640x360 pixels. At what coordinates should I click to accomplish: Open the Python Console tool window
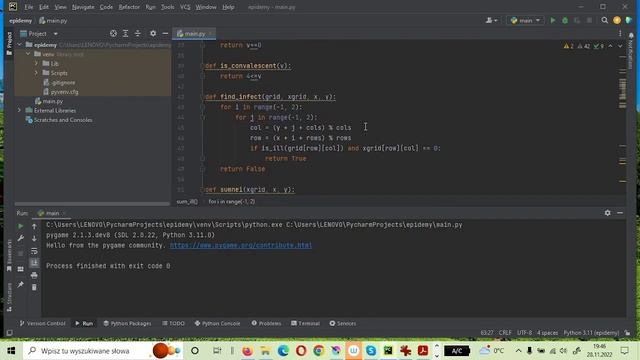coord(218,323)
